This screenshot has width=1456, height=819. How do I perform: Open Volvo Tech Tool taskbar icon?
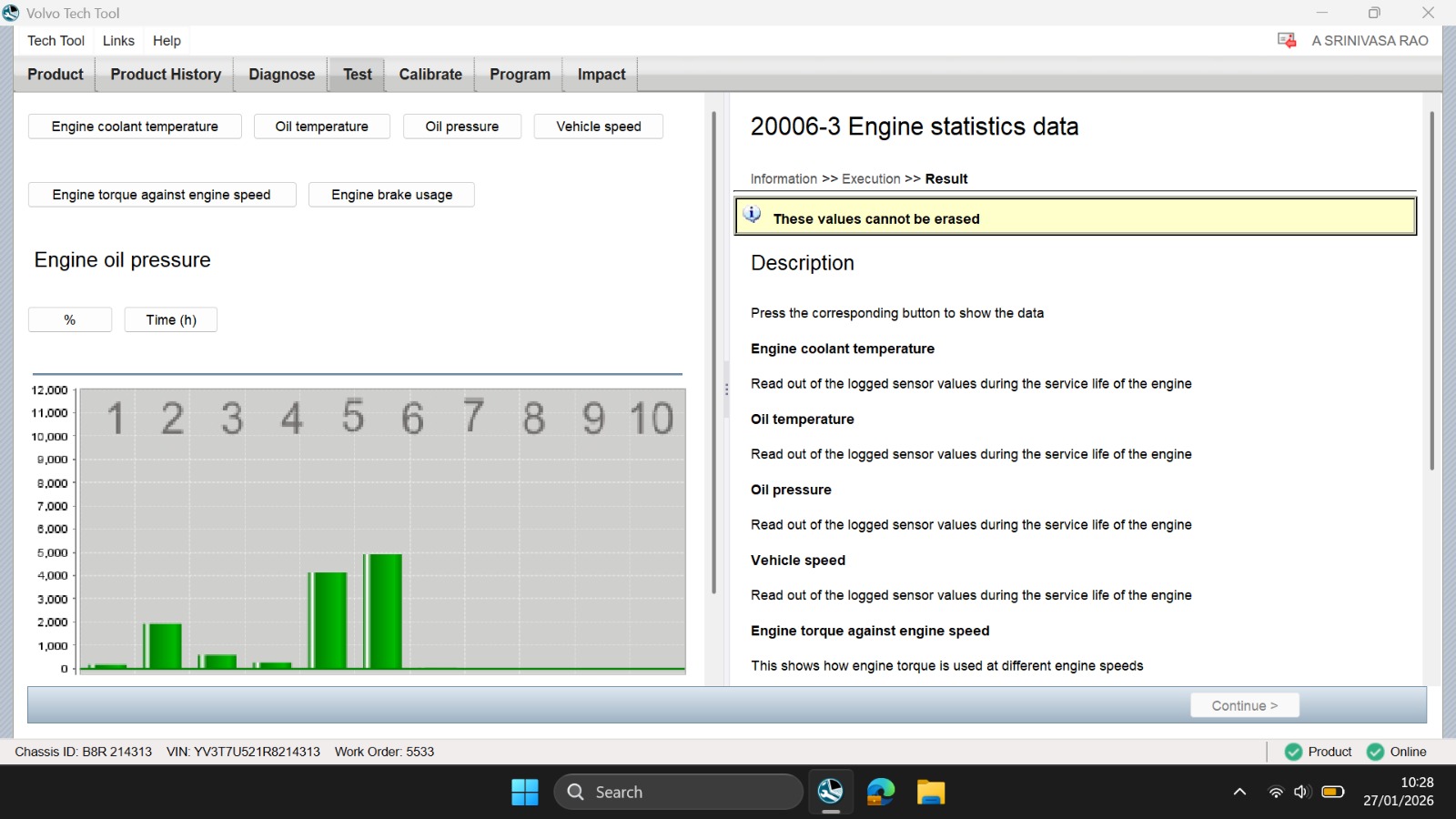coord(830,792)
